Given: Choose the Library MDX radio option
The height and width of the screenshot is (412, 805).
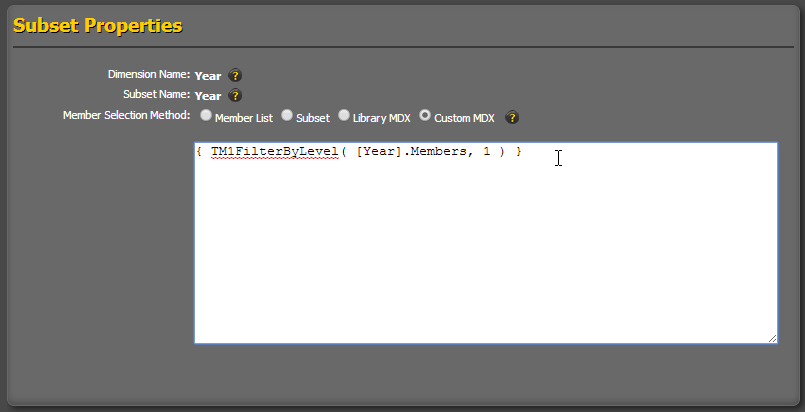Looking at the screenshot, I should [x=343, y=115].
